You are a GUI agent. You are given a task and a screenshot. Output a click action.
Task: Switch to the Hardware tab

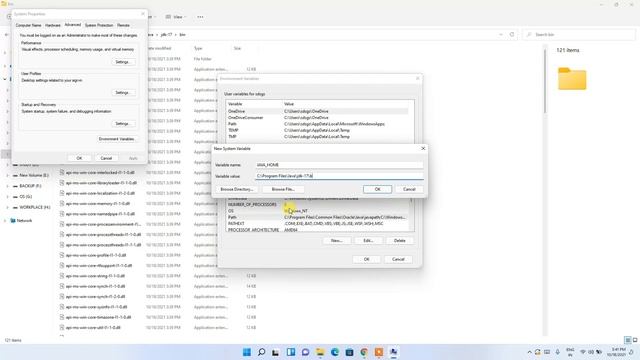click(x=53, y=25)
